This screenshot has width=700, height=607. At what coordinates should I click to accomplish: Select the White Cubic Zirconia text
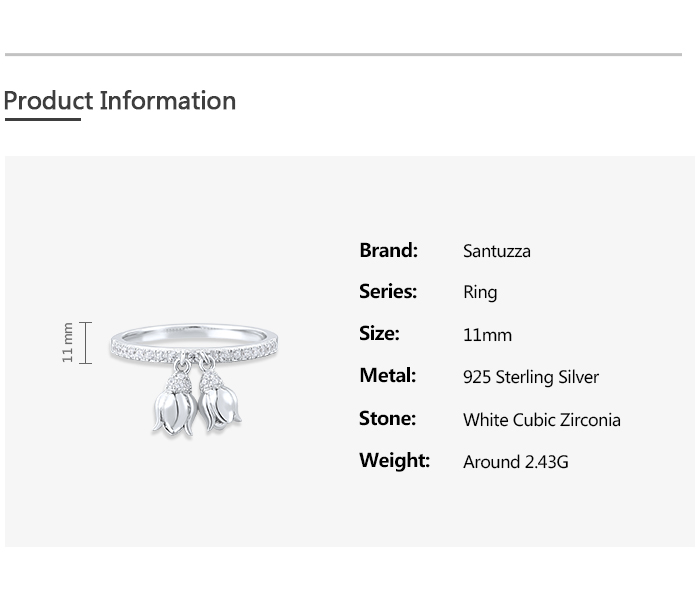tap(541, 420)
